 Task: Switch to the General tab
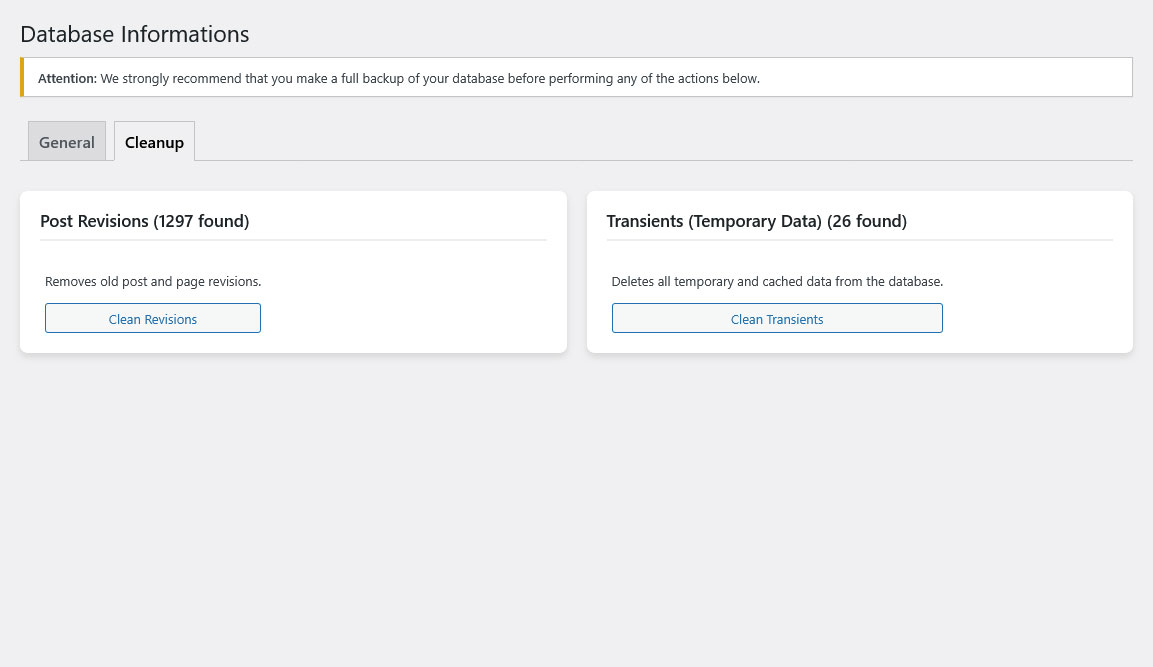click(67, 142)
